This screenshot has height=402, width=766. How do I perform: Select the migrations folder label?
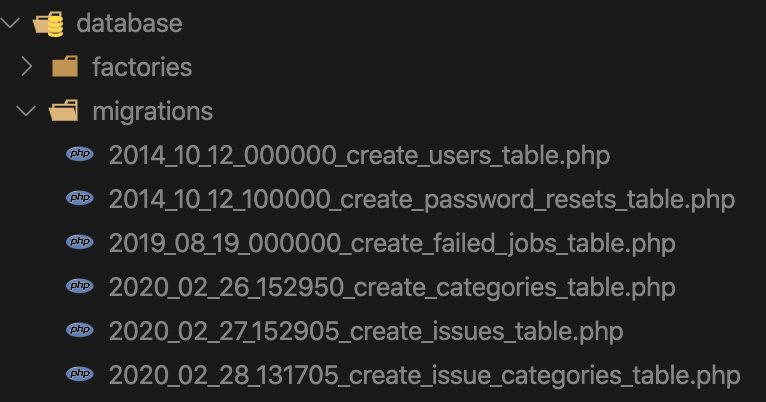[x=152, y=111]
